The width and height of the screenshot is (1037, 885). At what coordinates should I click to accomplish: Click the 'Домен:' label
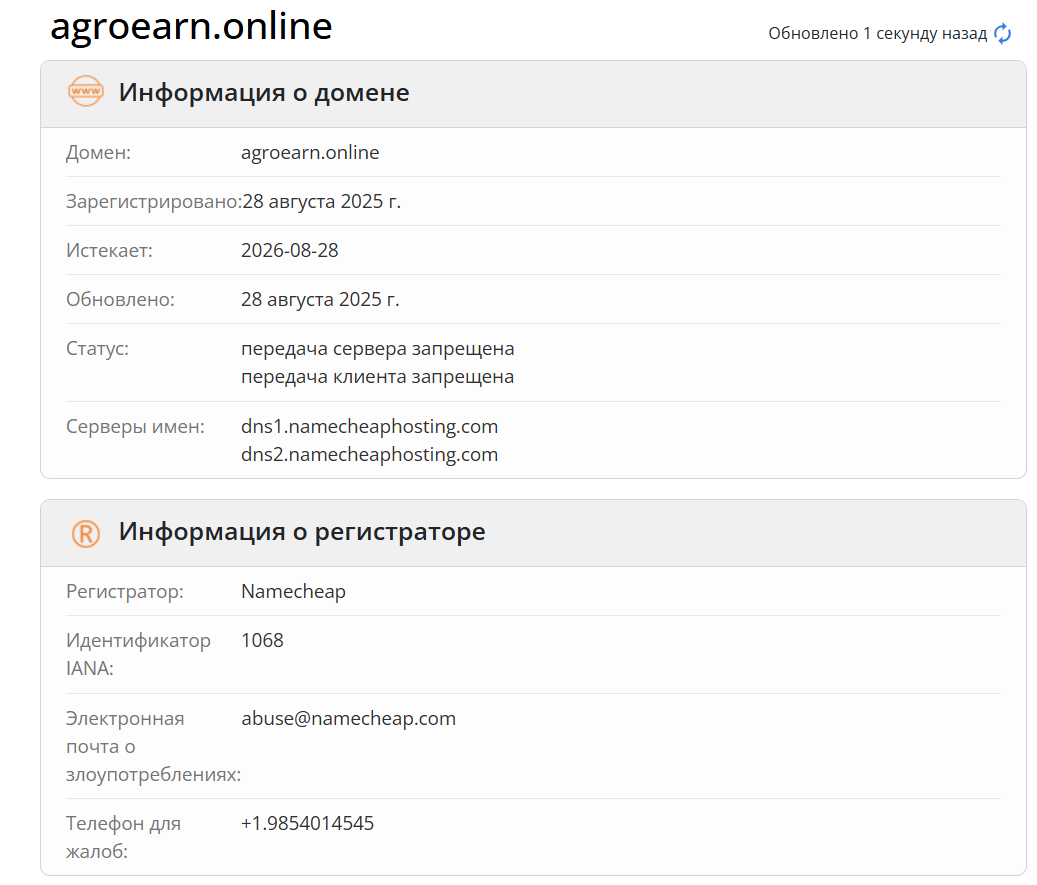[x=99, y=153]
